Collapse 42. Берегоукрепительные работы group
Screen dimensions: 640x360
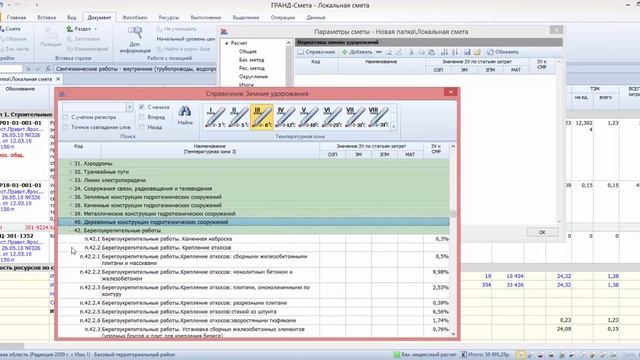pyautogui.click(x=71, y=231)
